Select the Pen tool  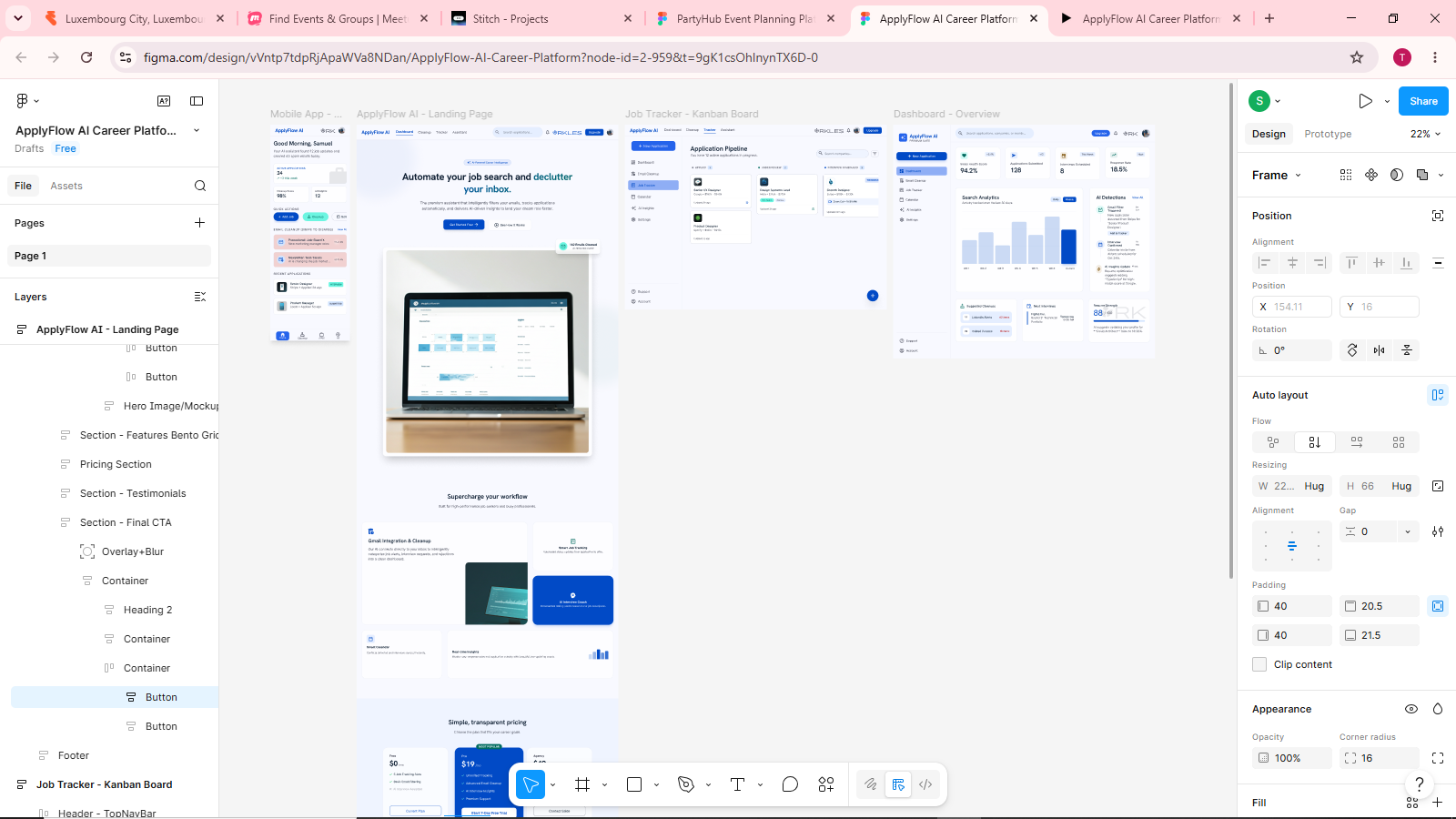[686, 784]
